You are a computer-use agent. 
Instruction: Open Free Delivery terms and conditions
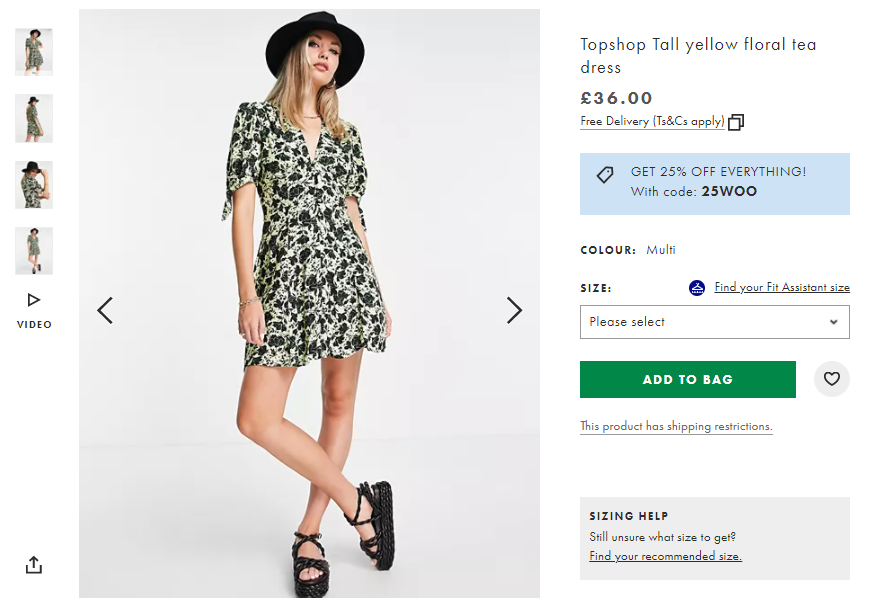[x=651, y=121]
